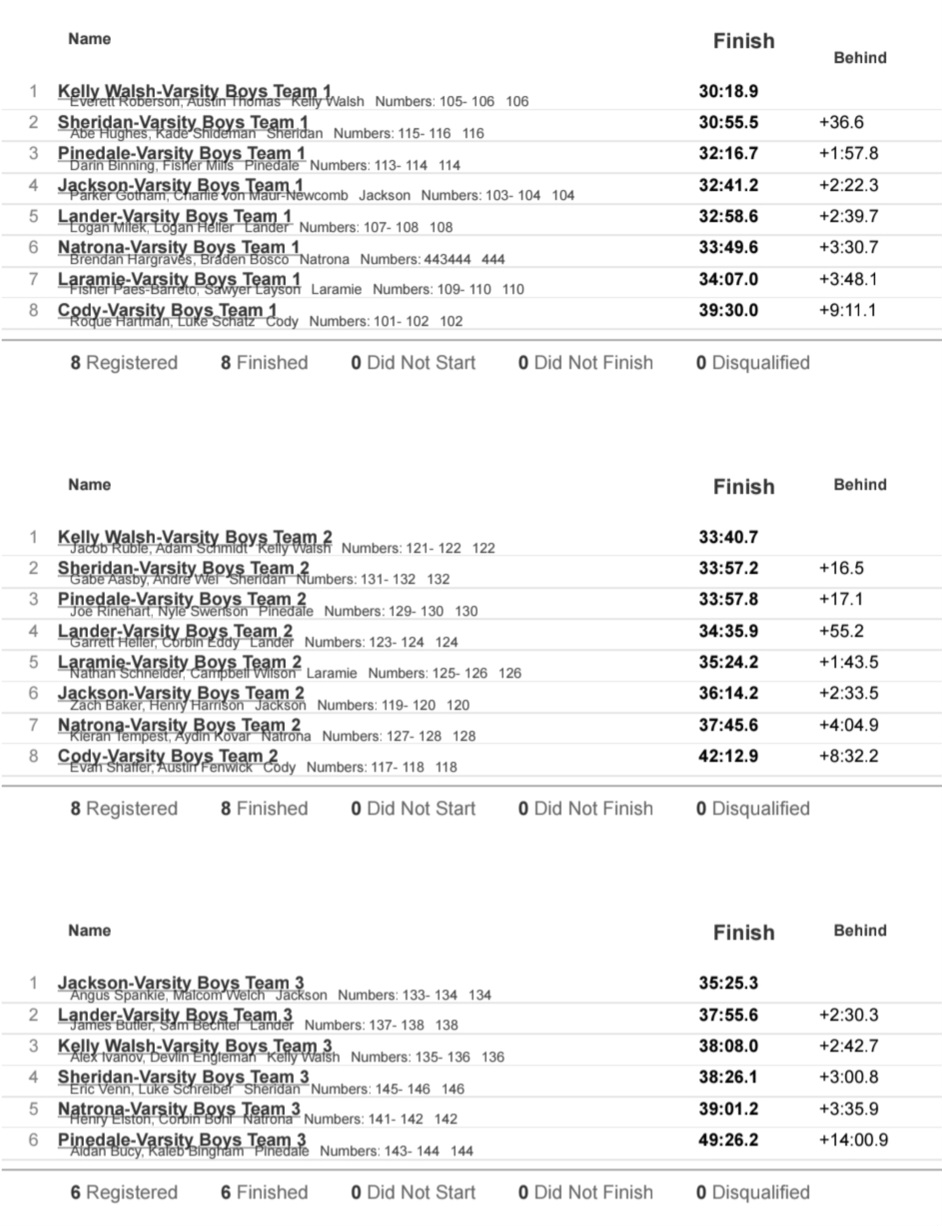
Task: Click Sheridan-Varsity Boys Team 3 entry
Action: [x=183, y=1077]
